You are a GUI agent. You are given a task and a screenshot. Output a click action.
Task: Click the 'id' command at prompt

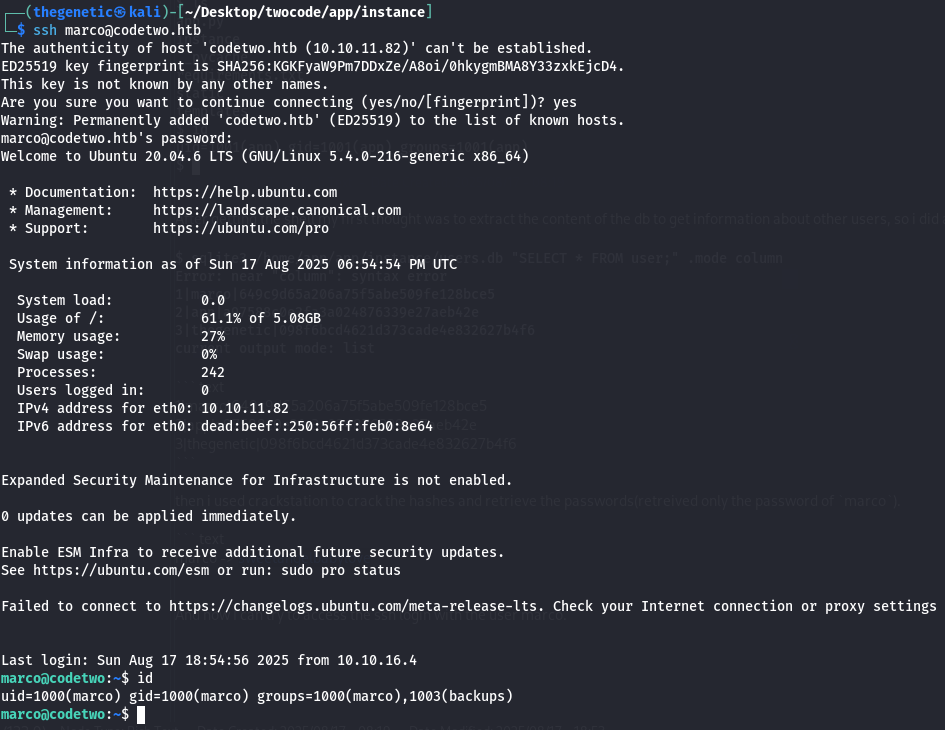click(145, 678)
